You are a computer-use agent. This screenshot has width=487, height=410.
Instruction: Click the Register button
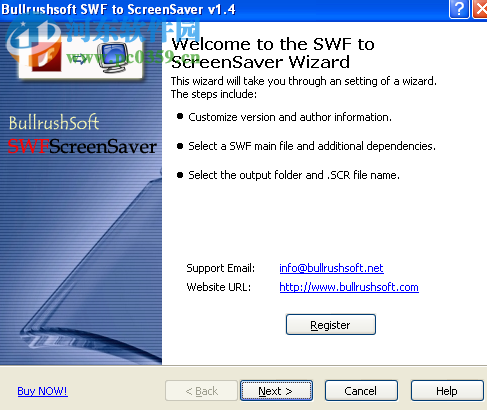tap(331, 325)
